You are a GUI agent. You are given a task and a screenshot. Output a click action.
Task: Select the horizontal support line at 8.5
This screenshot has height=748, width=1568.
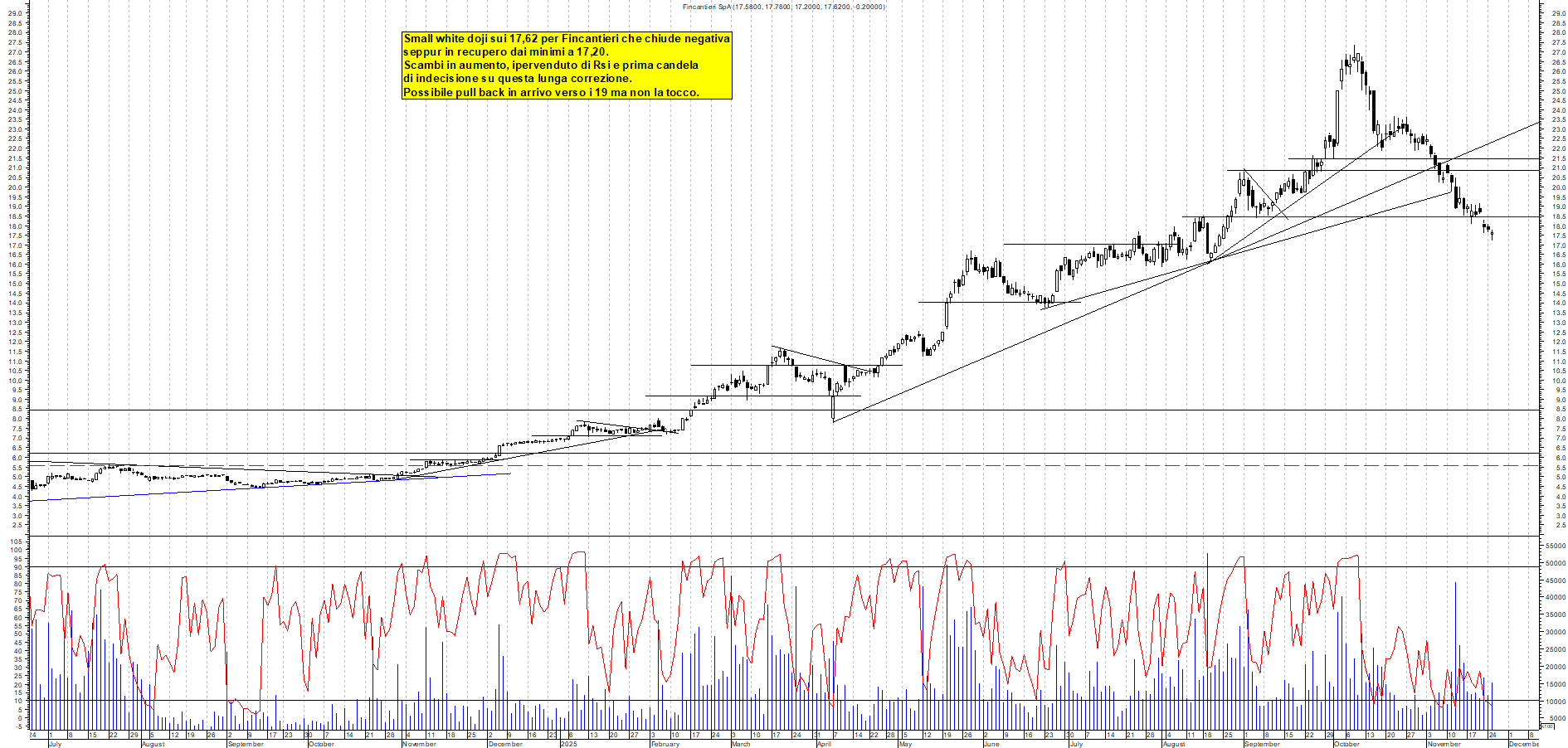(x=415, y=410)
